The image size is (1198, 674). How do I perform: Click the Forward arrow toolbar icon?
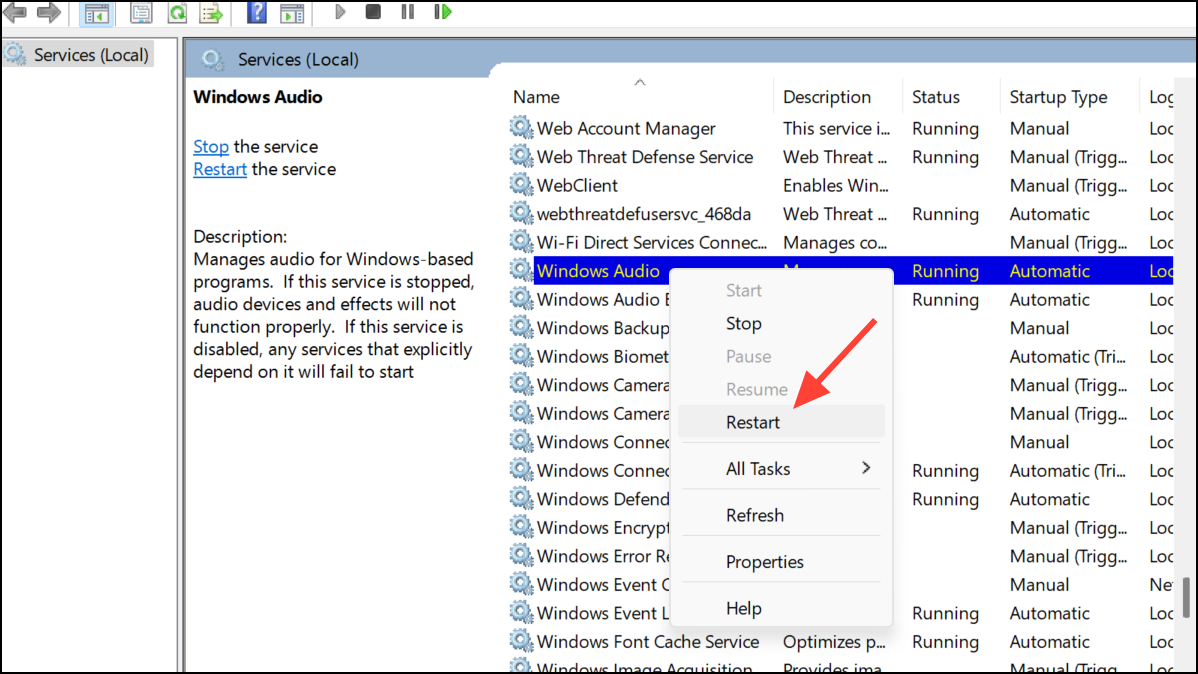pyautogui.click(x=49, y=12)
